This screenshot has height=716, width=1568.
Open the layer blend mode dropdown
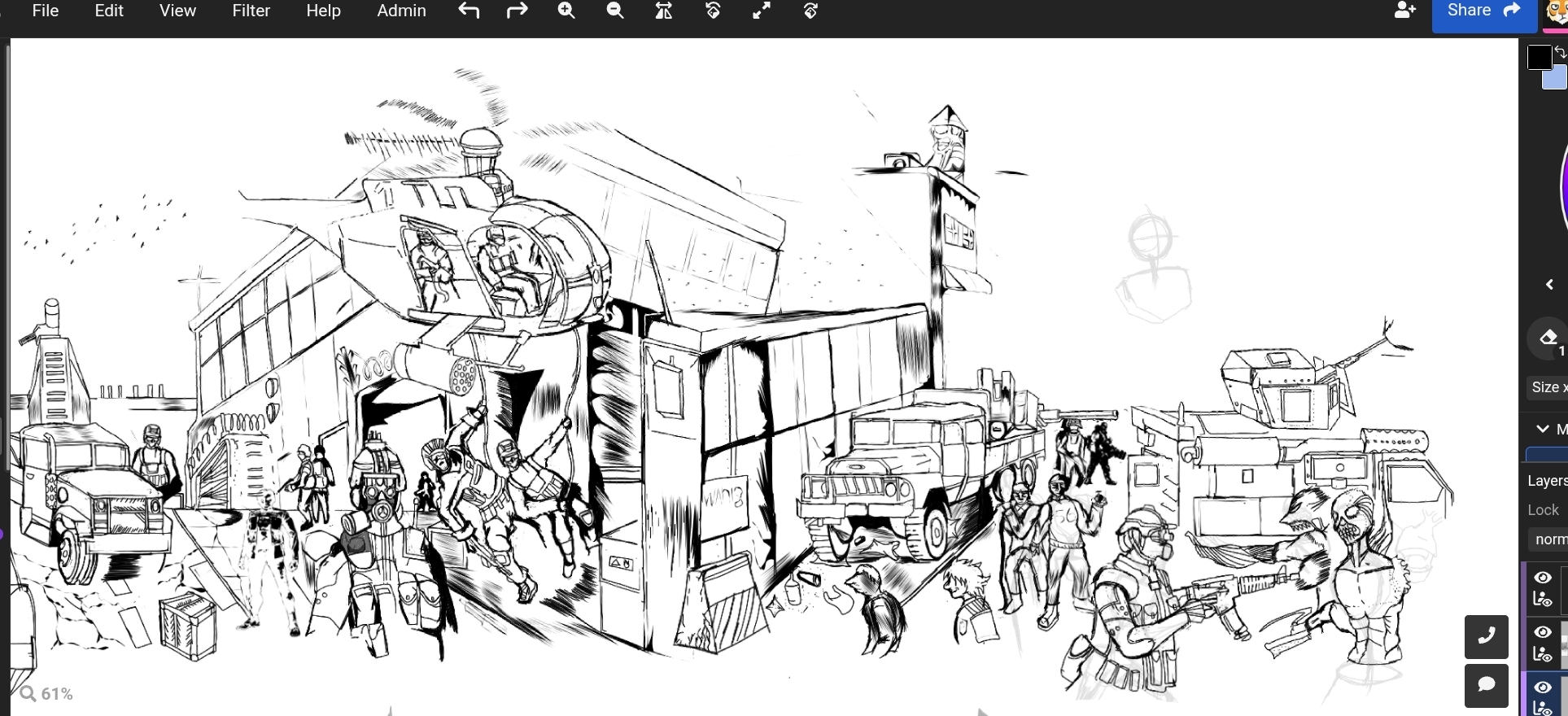[x=1549, y=539]
